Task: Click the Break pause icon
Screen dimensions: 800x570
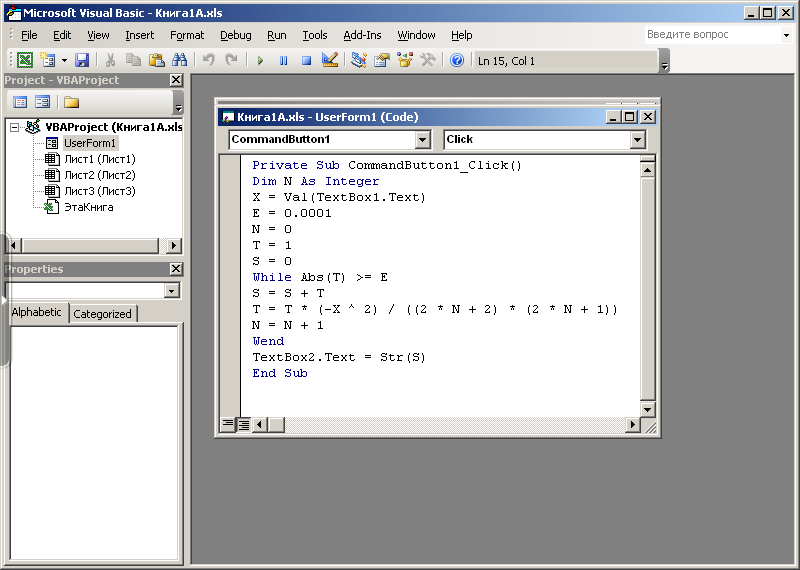Action: pos(284,60)
